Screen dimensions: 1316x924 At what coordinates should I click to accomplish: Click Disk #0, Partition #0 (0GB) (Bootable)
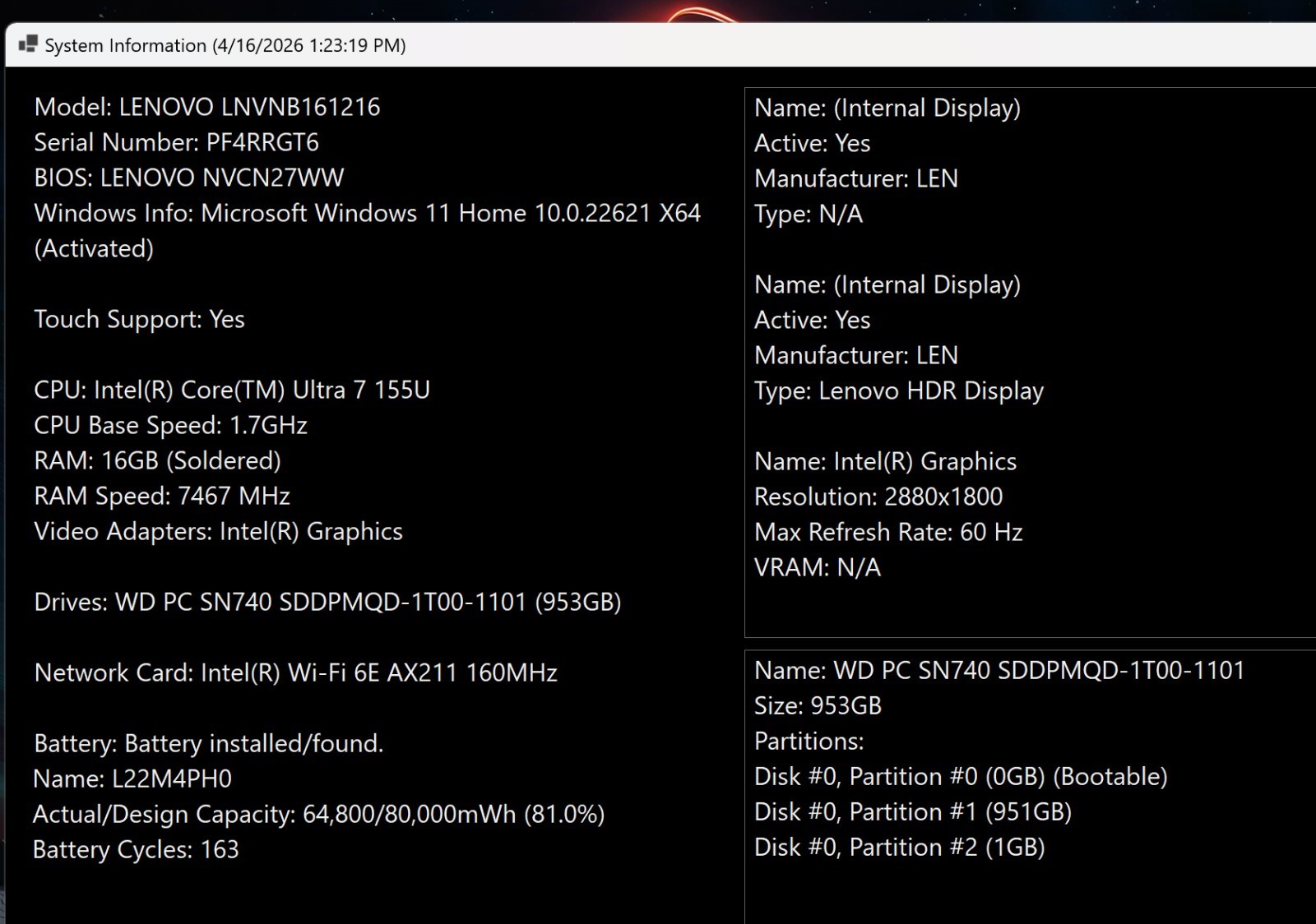point(961,776)
